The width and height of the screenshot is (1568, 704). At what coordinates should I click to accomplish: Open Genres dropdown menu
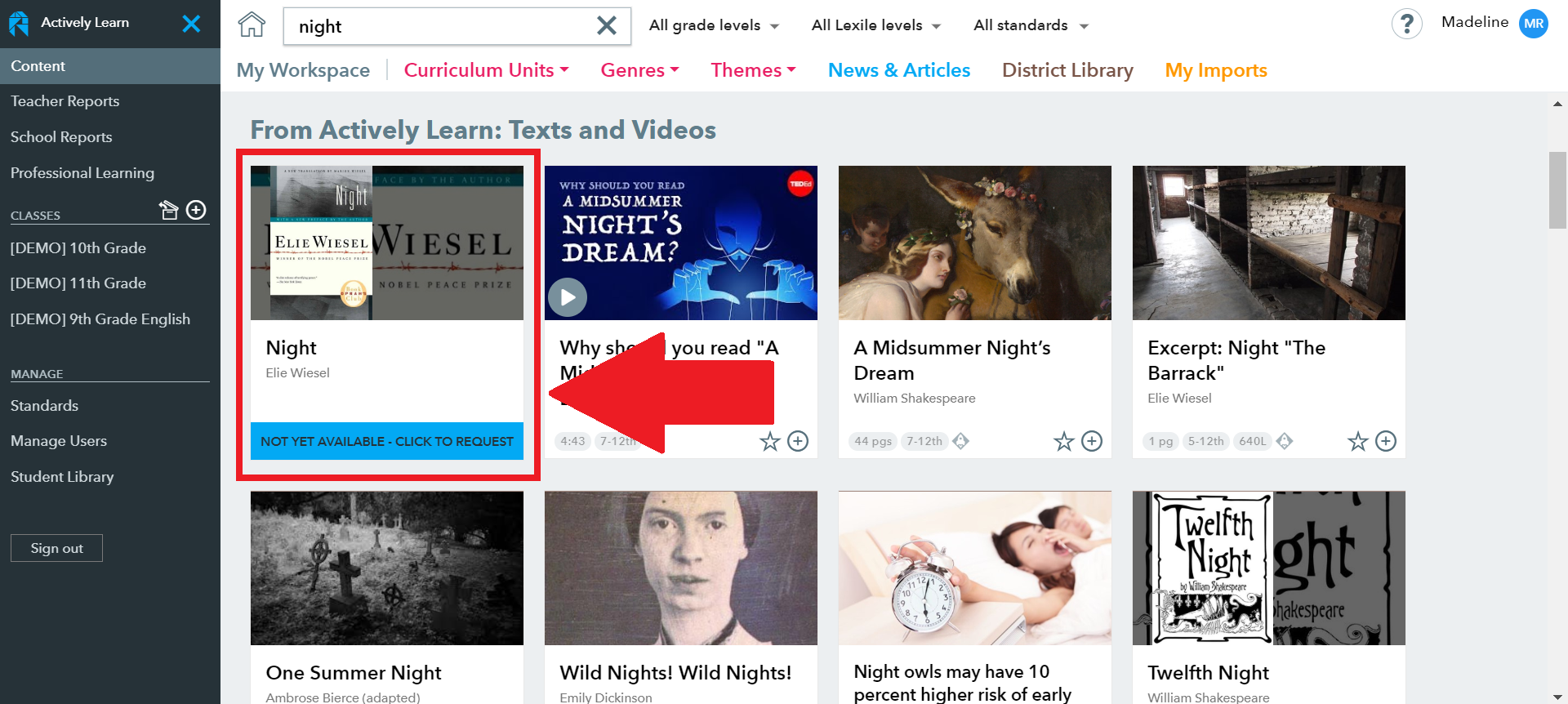tap(640, 70)
